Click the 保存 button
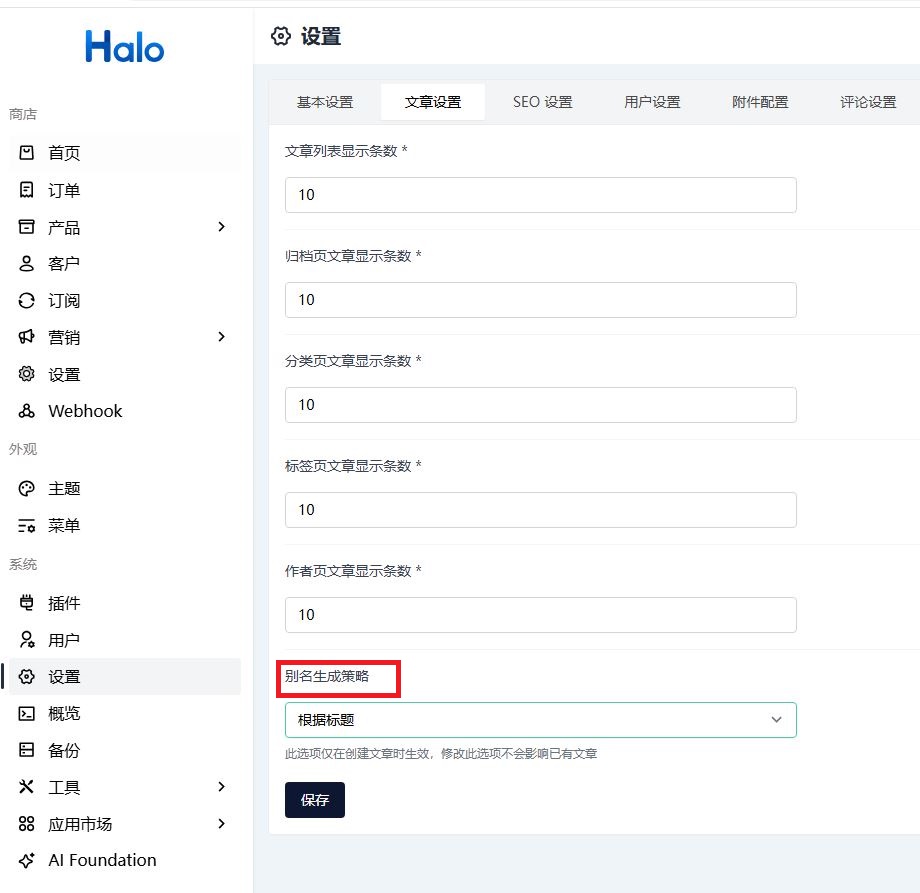This screenshot has width=920, height=893. click(x=315, y=800)
